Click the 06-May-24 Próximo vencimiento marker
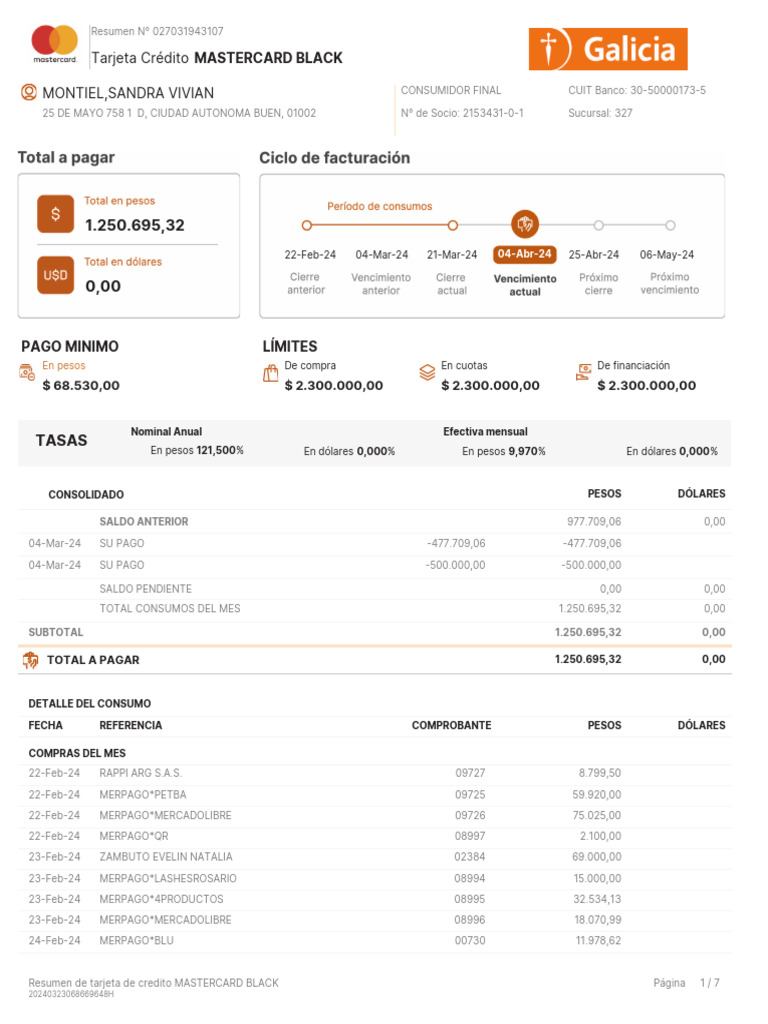768x1024 pixels. tap(670, 225)
